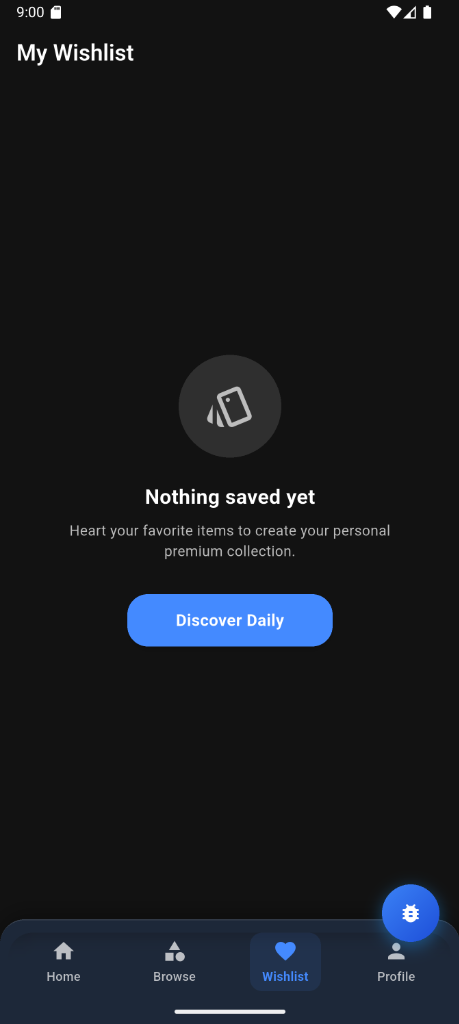This screenshot has height=1024, width=459.
Task: Tap the empty wishlist cards icon
Action: point(230,406)
